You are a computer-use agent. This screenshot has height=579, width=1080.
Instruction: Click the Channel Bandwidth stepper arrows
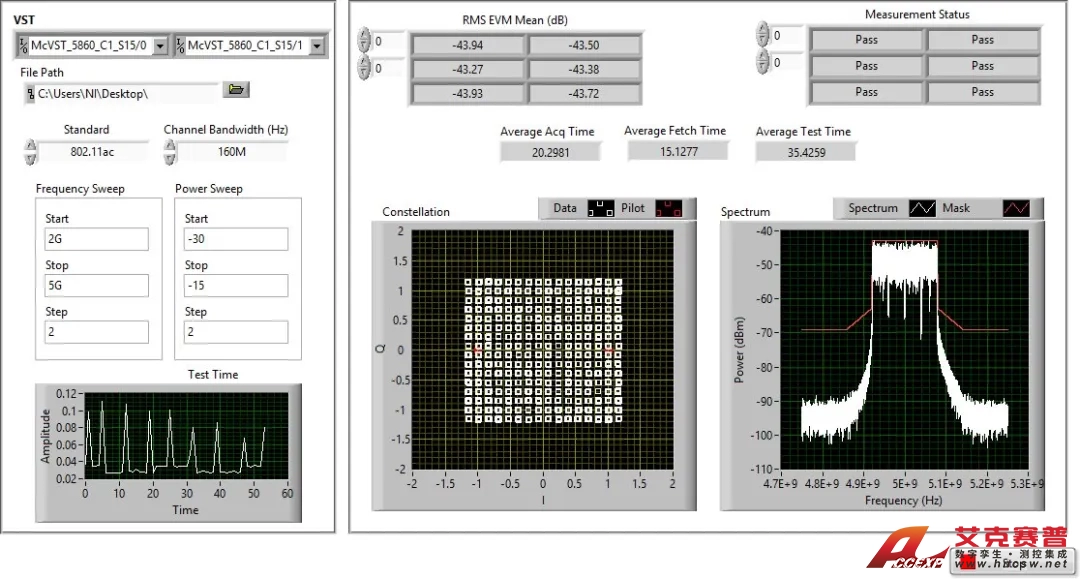pyautogui.click(x=170, y=152)
